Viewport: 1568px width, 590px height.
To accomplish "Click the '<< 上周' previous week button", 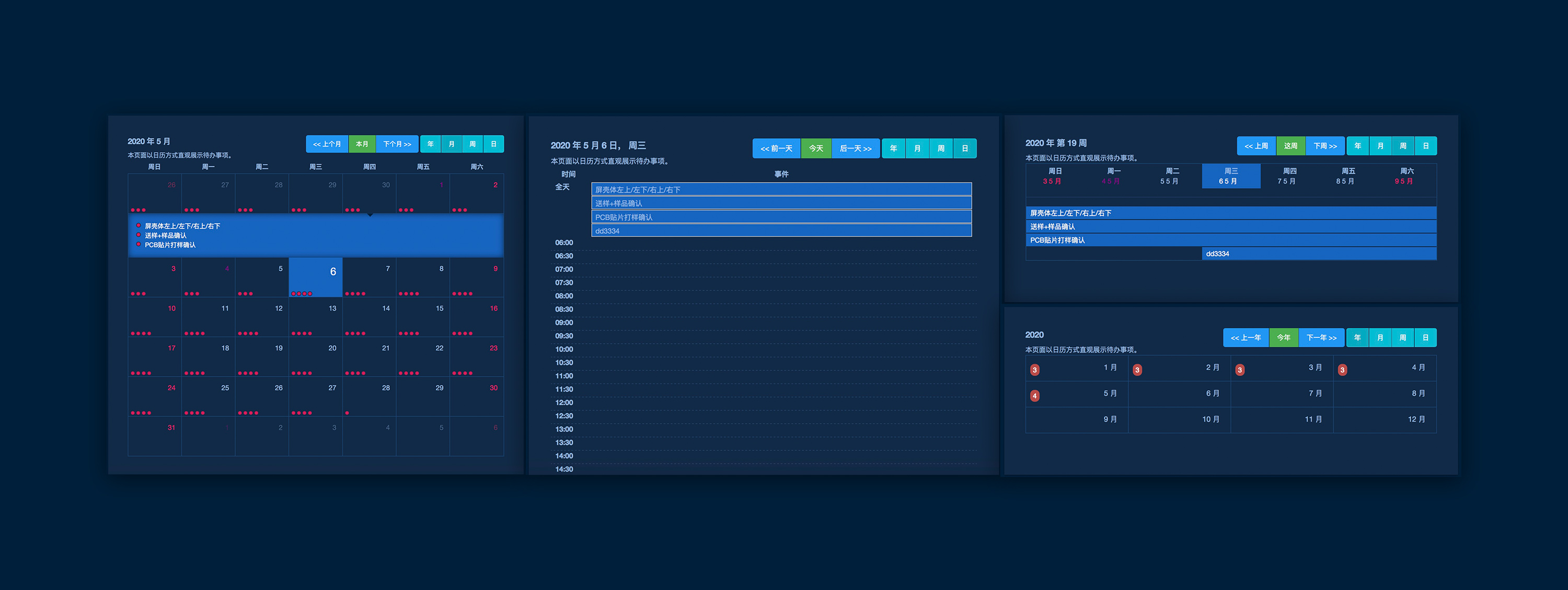I will click(1256, 146).
